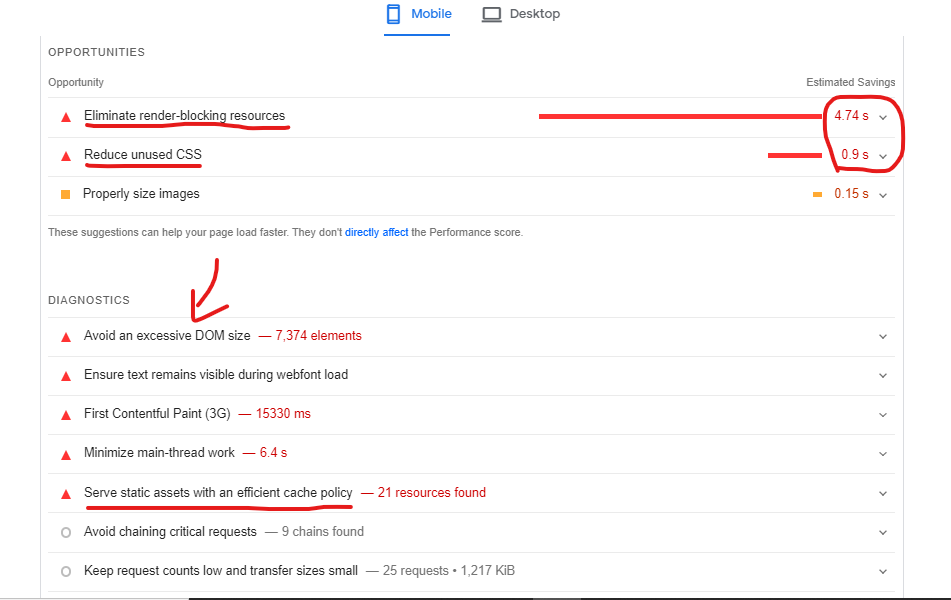Click gray circle beside Avoid chaining critical requests
Viewport: 951px width, 600px height.
coord(66,532)
